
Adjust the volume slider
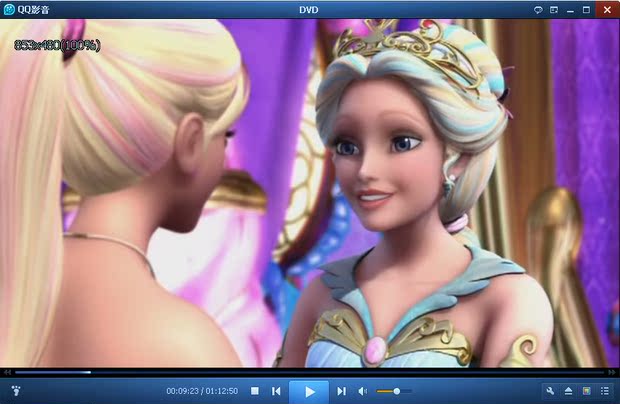[394, 391]
